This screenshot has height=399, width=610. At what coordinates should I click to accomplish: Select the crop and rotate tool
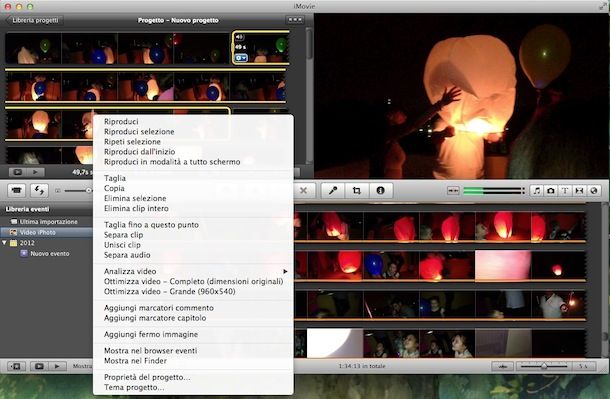[x=357, y=191]
